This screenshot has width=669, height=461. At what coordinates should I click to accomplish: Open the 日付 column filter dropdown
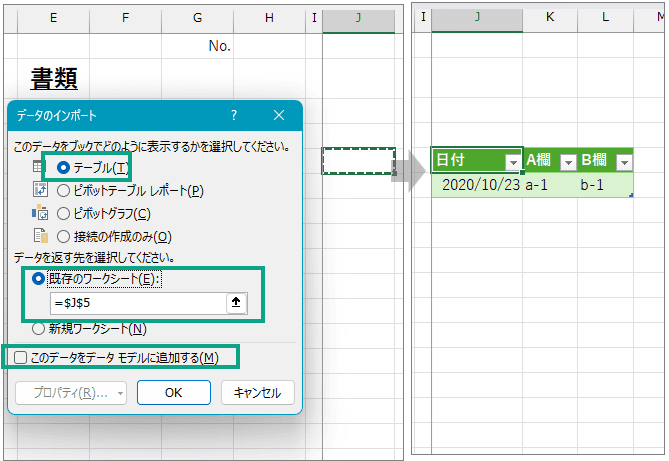coord(513,162)
